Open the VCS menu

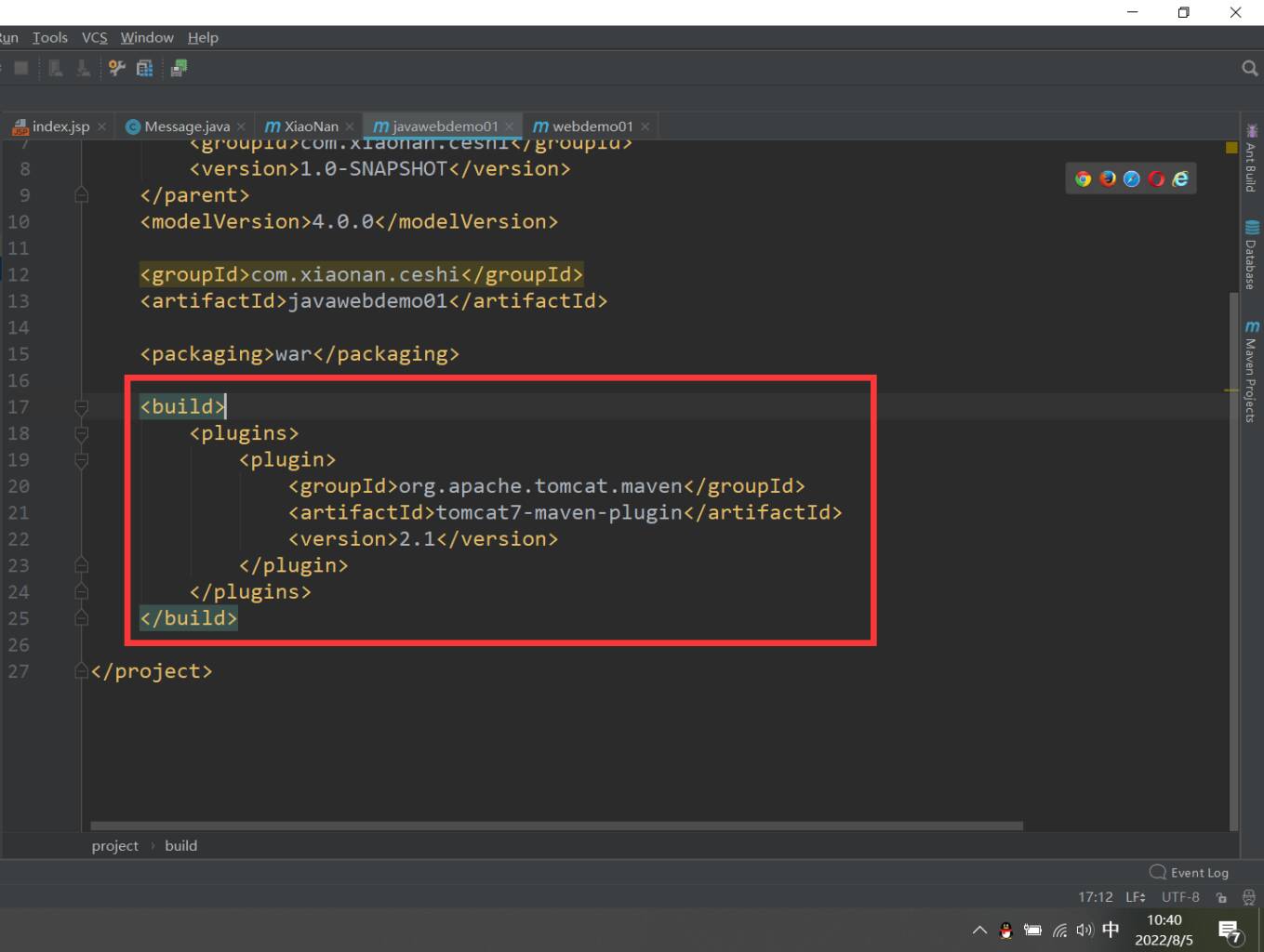click(x=94, y=37)
